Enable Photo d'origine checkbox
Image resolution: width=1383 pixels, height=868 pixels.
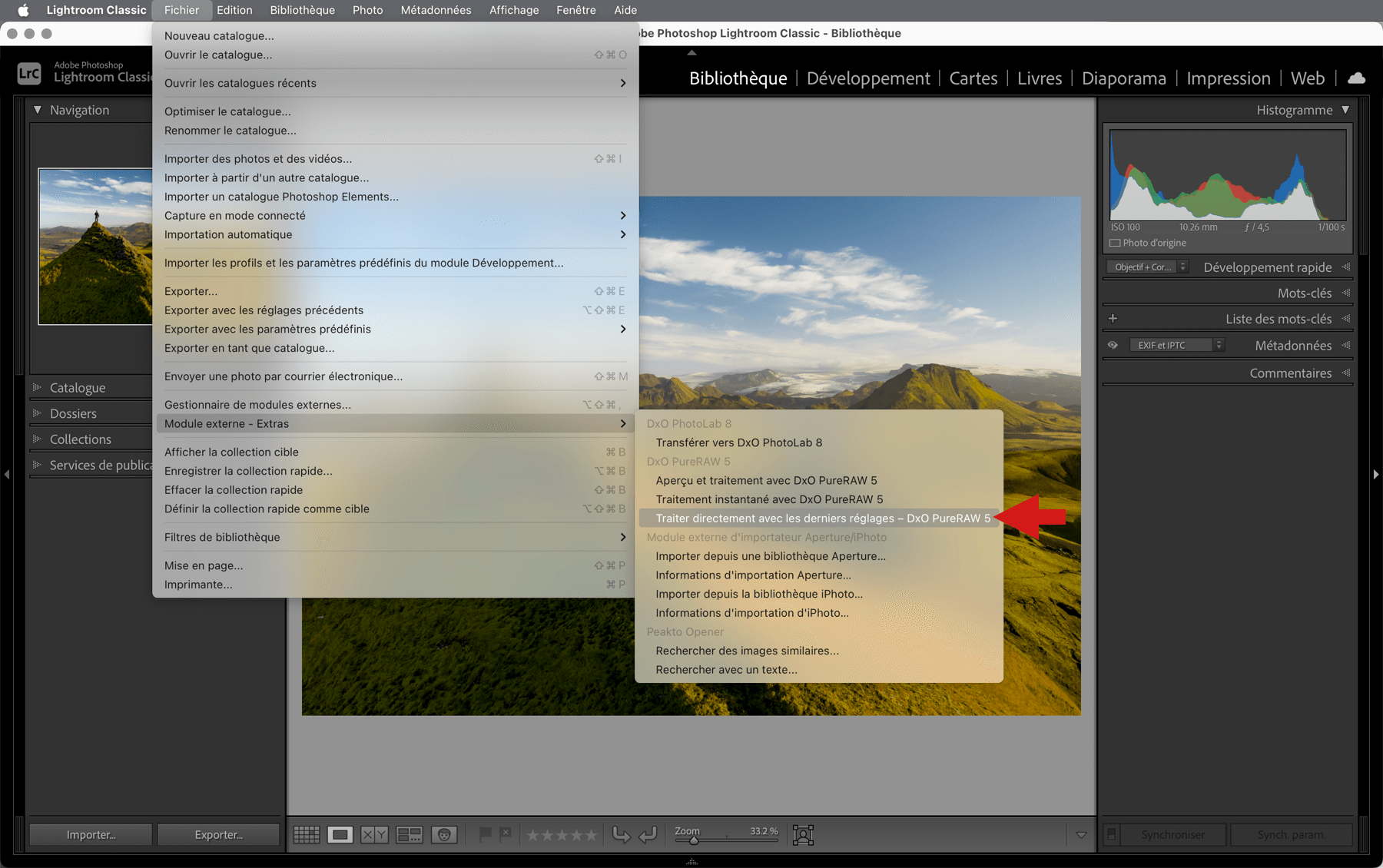(x=1115, y=243)
